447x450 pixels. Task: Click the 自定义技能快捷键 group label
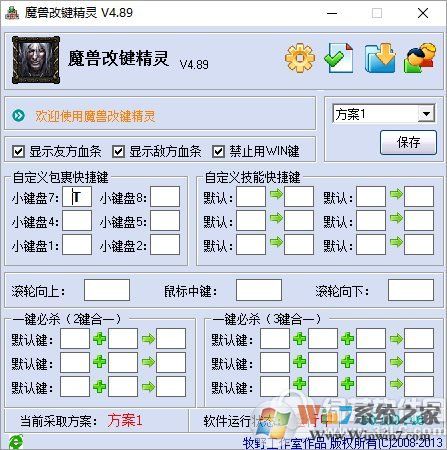click(252, 177)
